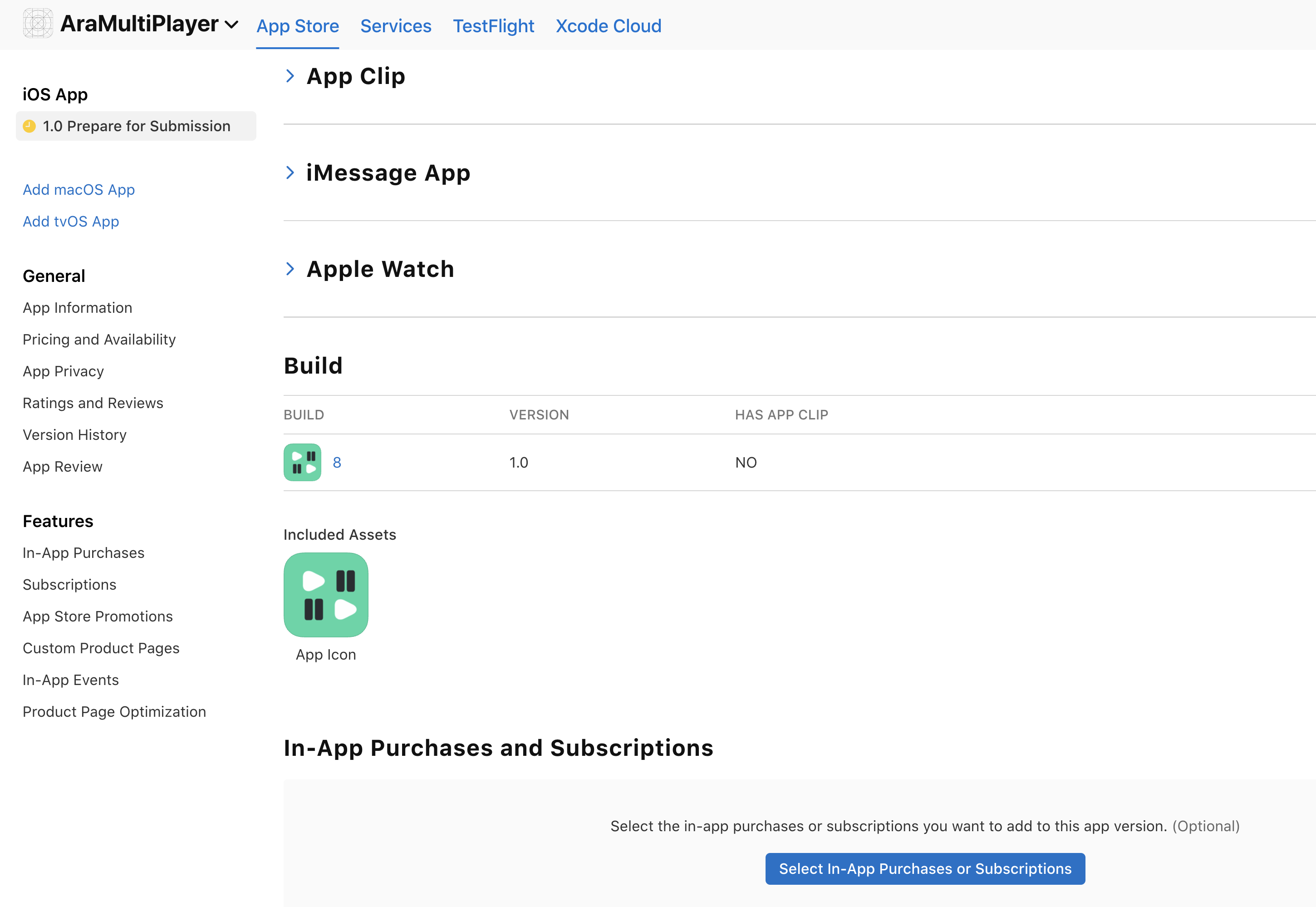Switch to the Services tab

(395, 26)
